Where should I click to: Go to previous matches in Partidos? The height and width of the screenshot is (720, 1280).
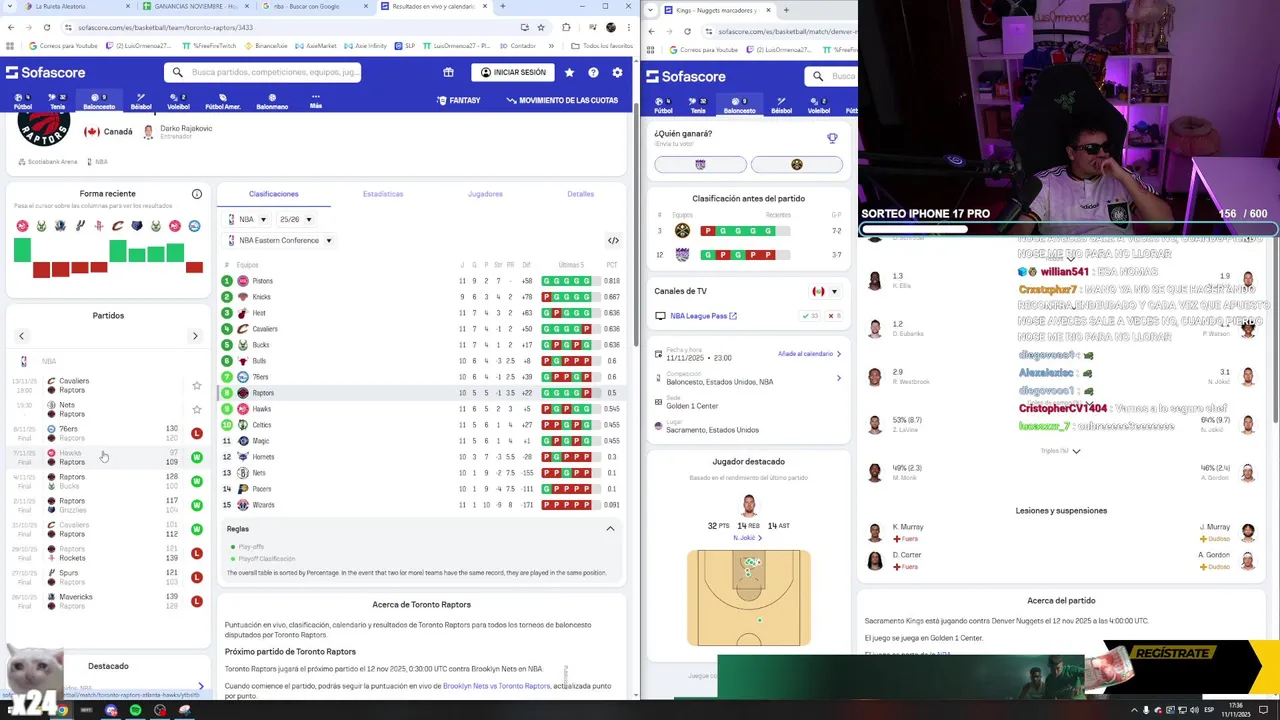point(21,336)
